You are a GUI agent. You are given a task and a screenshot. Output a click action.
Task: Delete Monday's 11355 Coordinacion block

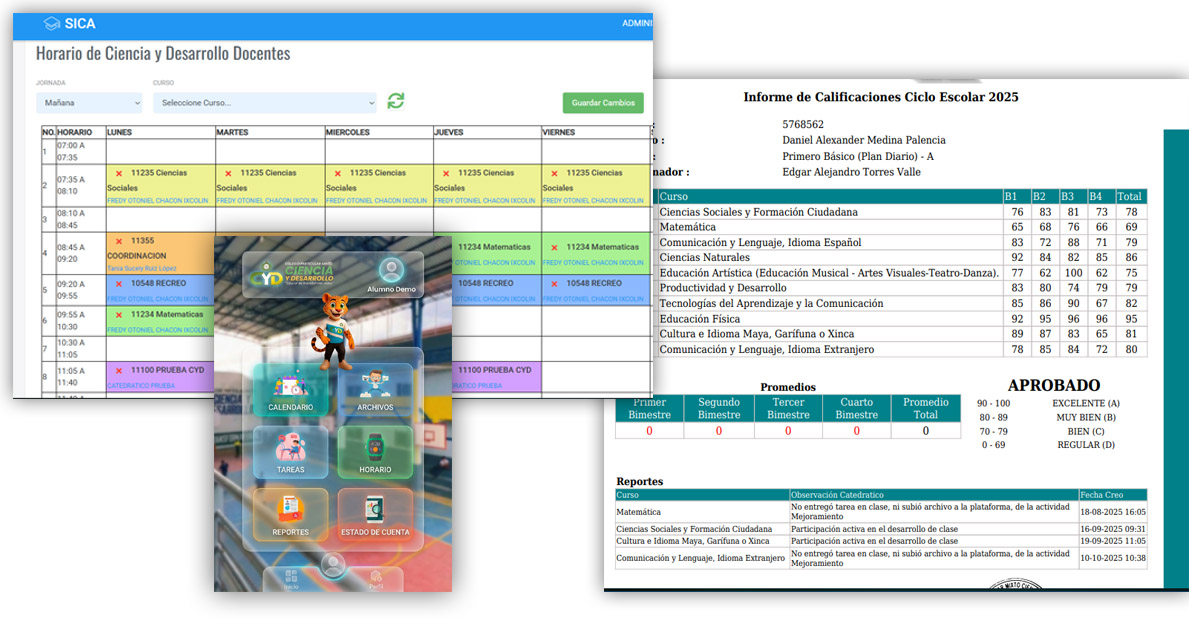click(x=119, y=241)
